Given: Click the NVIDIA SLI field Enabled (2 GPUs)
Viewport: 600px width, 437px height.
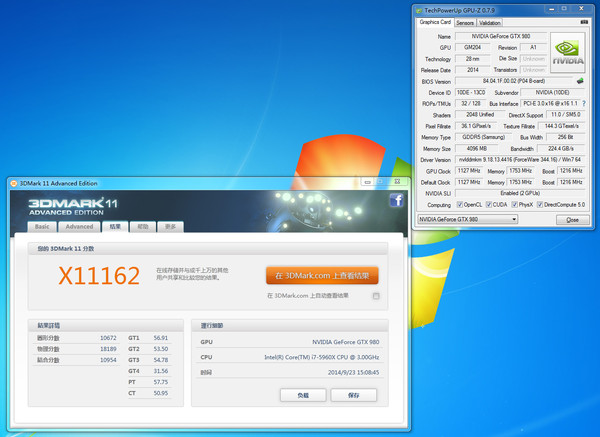Looking at the screenshot, I should (x=520, y=193).
